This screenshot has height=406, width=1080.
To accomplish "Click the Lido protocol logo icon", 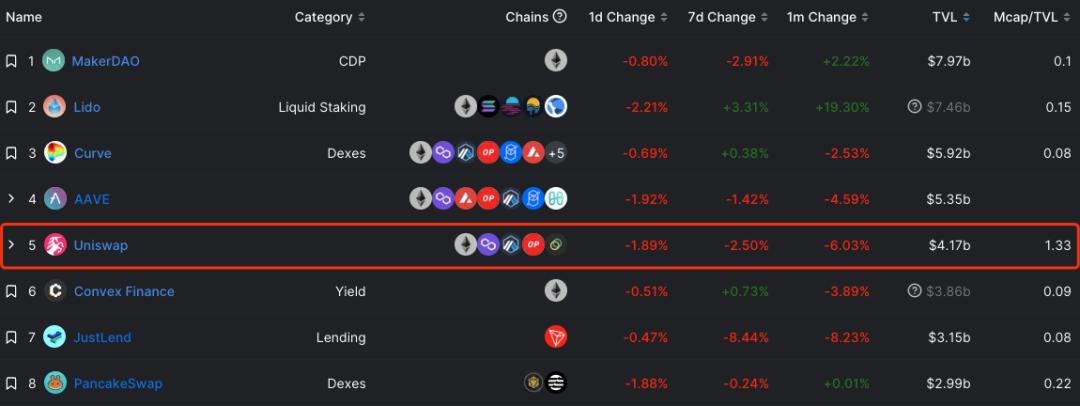I will click(x=55, y=107).
